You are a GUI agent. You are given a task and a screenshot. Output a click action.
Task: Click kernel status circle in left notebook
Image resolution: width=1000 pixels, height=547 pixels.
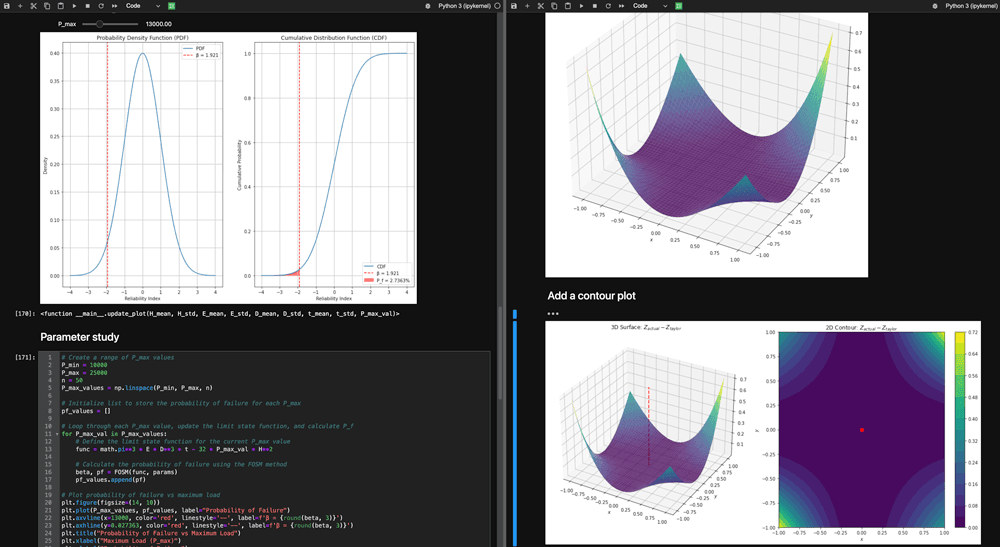click(497, 6)
